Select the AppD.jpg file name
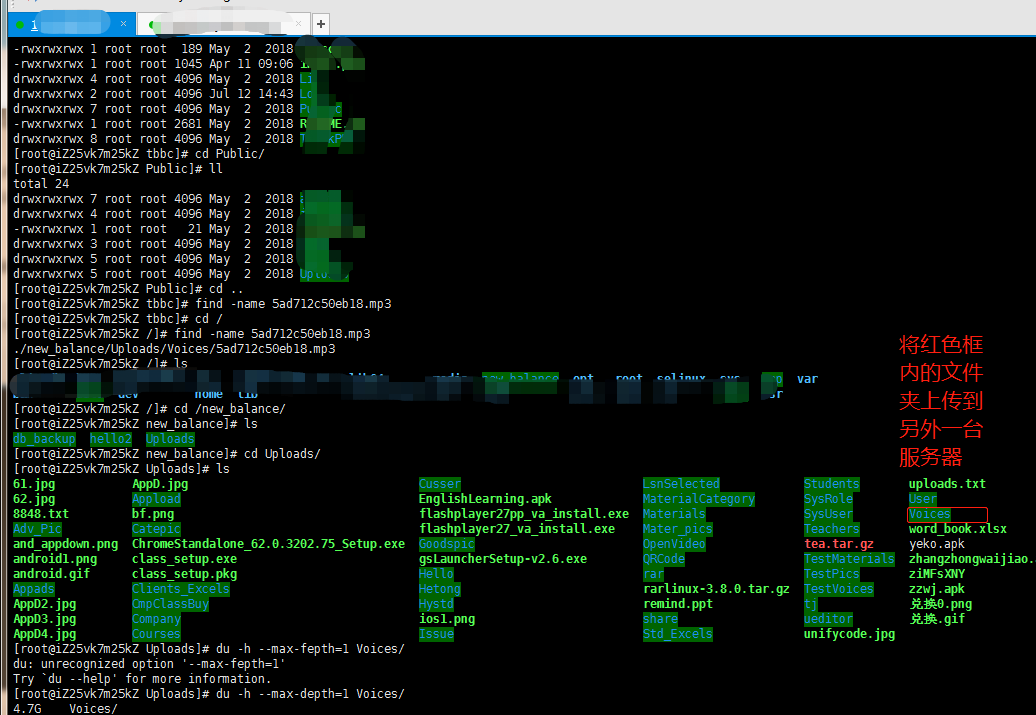This screenshot has width=1036, height=715. (160, 484)
